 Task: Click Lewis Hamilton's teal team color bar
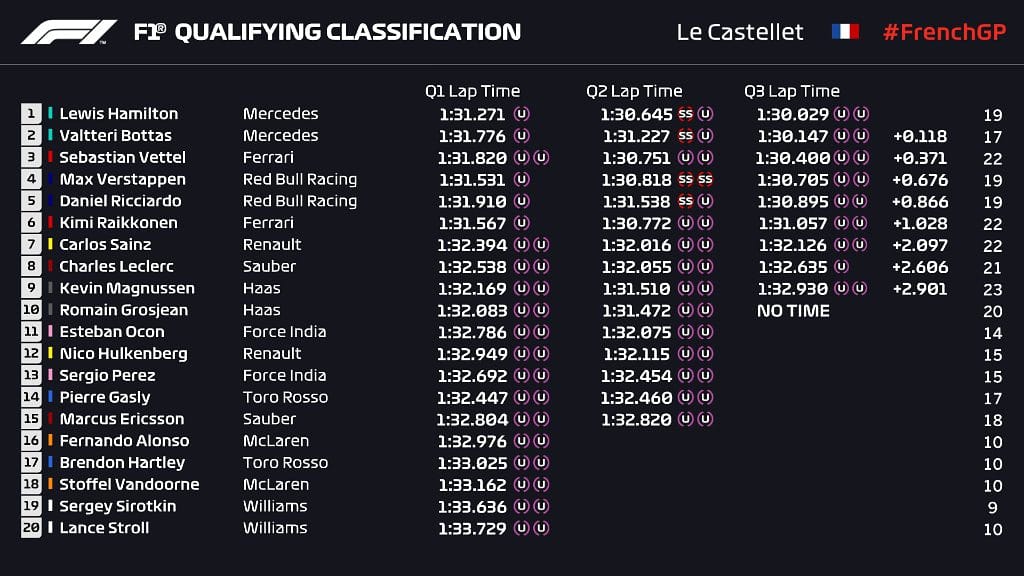pyautogui.click(x=50, y=113)
